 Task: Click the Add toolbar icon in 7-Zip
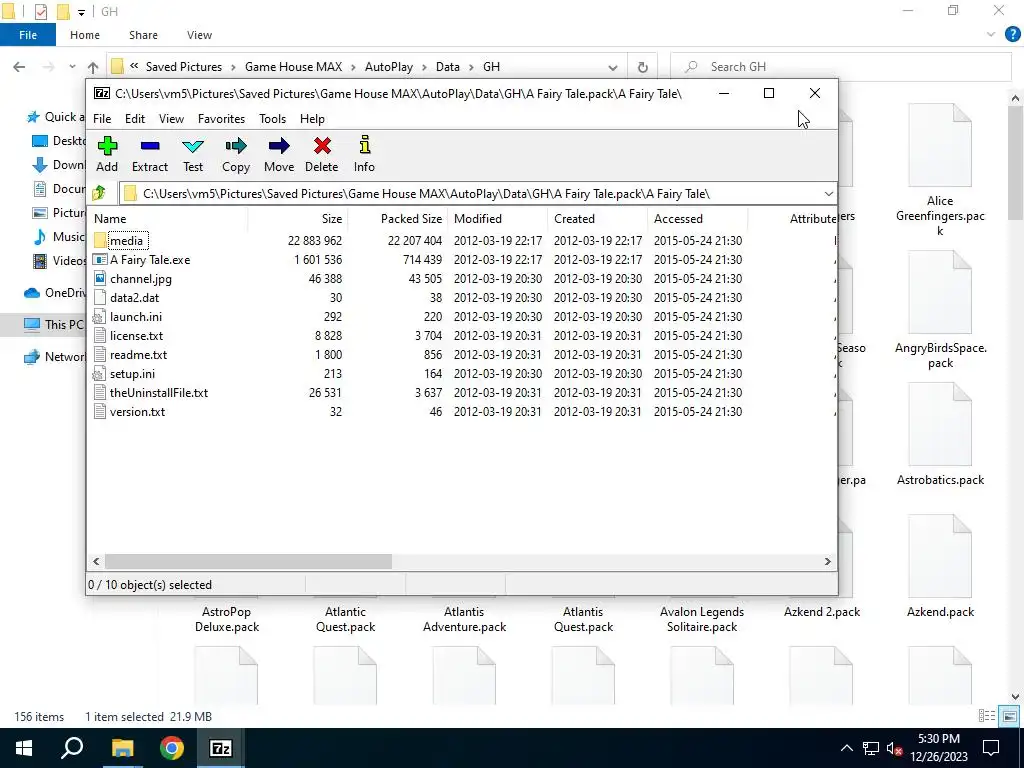(107, 146)
